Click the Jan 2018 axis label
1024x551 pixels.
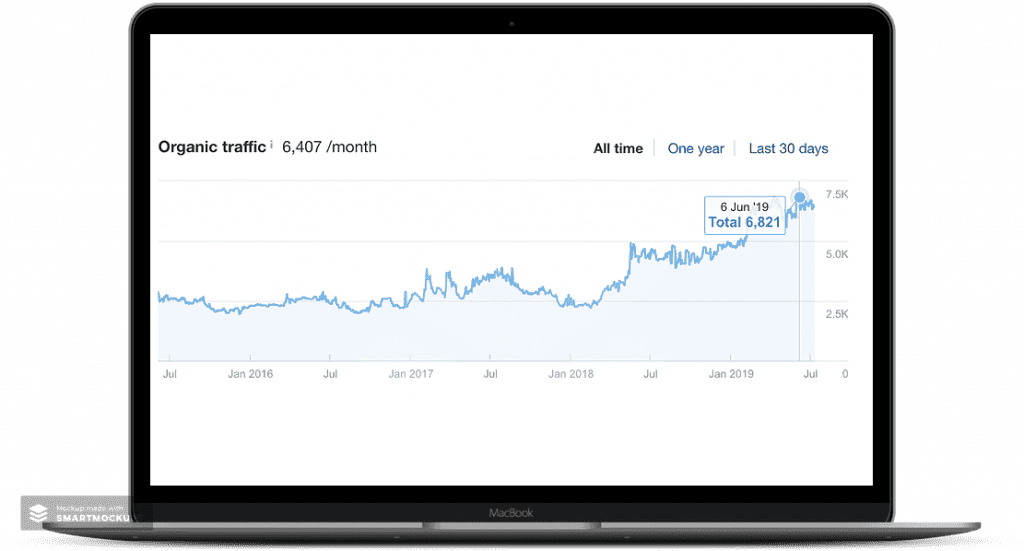tap(571, 374)
